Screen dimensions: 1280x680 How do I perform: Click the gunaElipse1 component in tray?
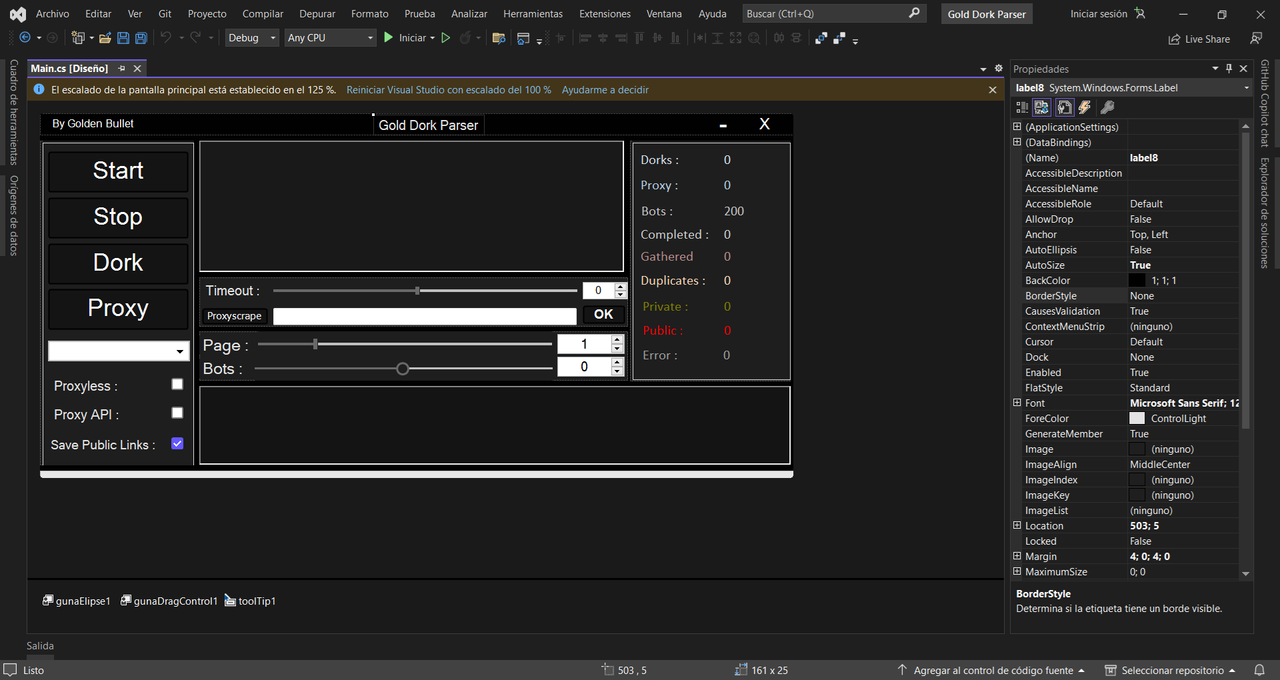(76, 601)
